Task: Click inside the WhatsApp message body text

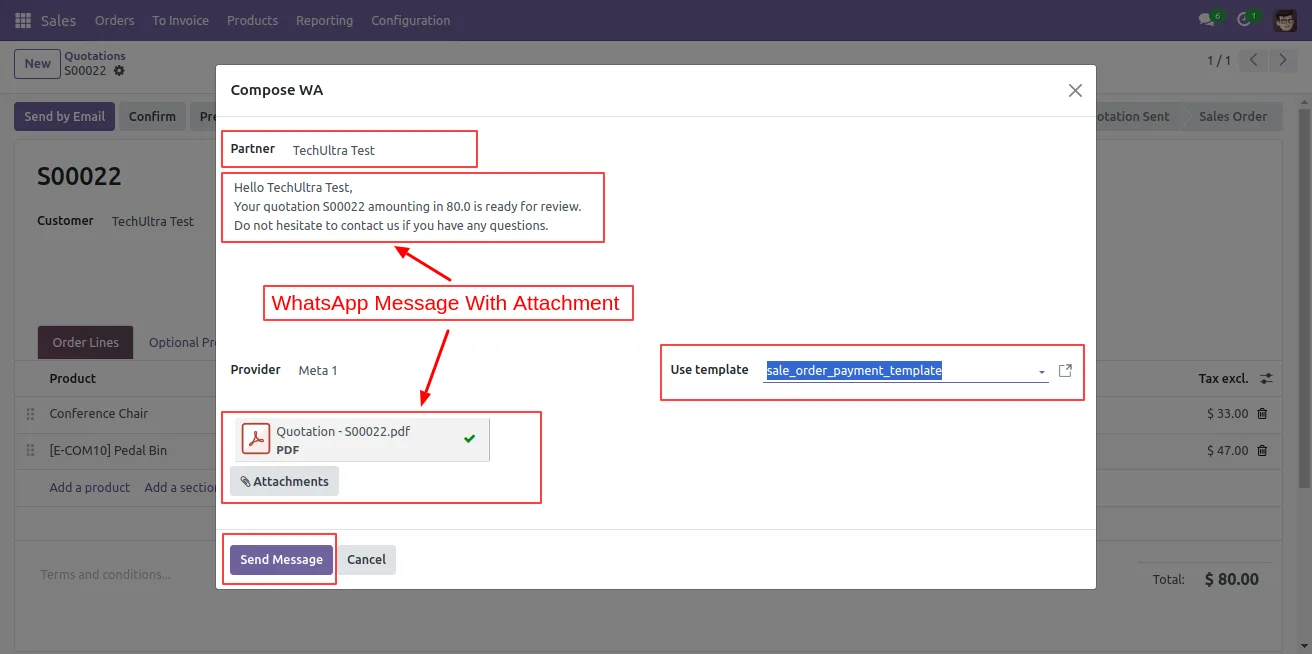Action: pos(407,206)
